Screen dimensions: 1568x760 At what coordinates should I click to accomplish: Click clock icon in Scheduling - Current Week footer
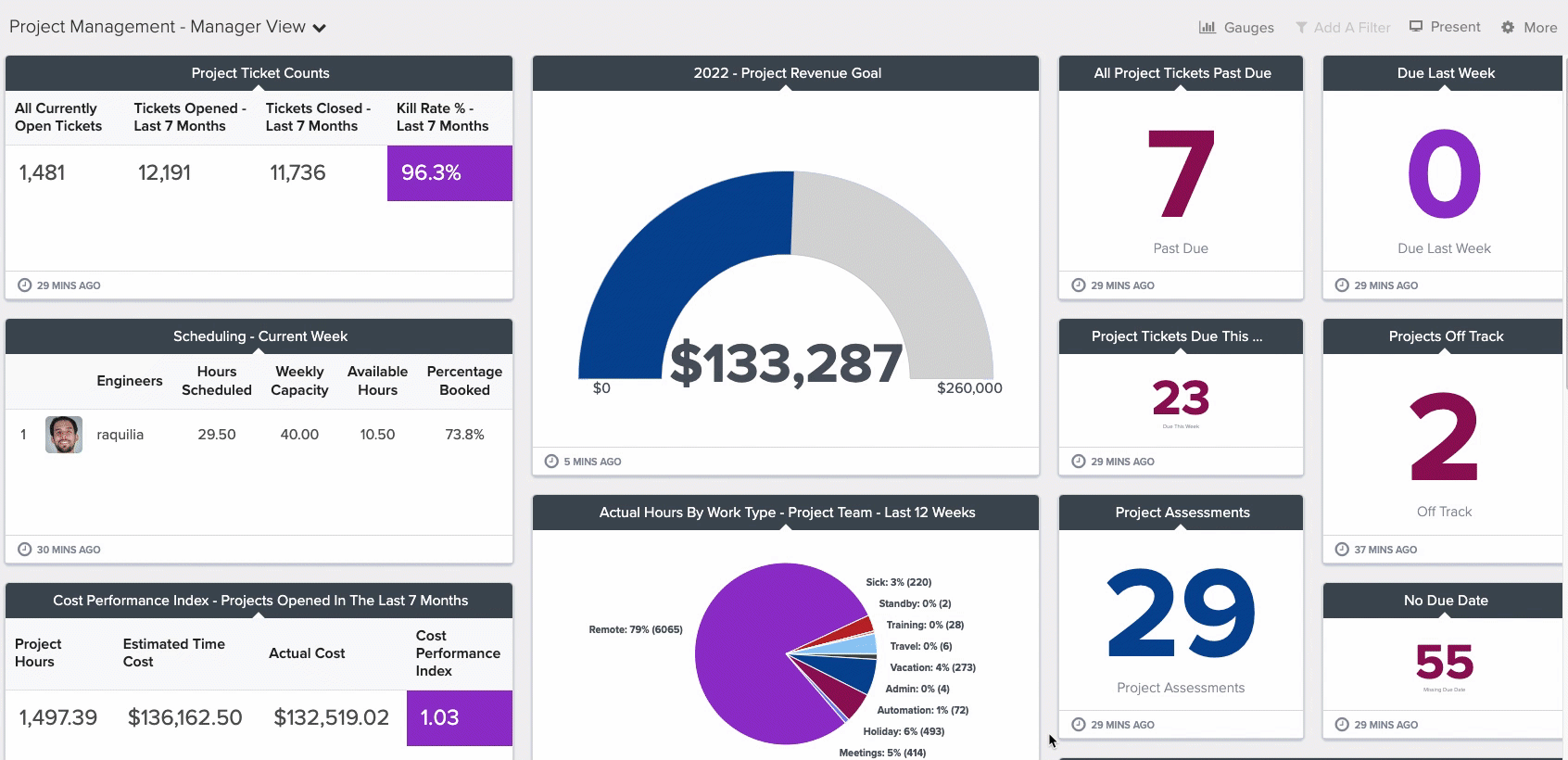click(25, 550)
